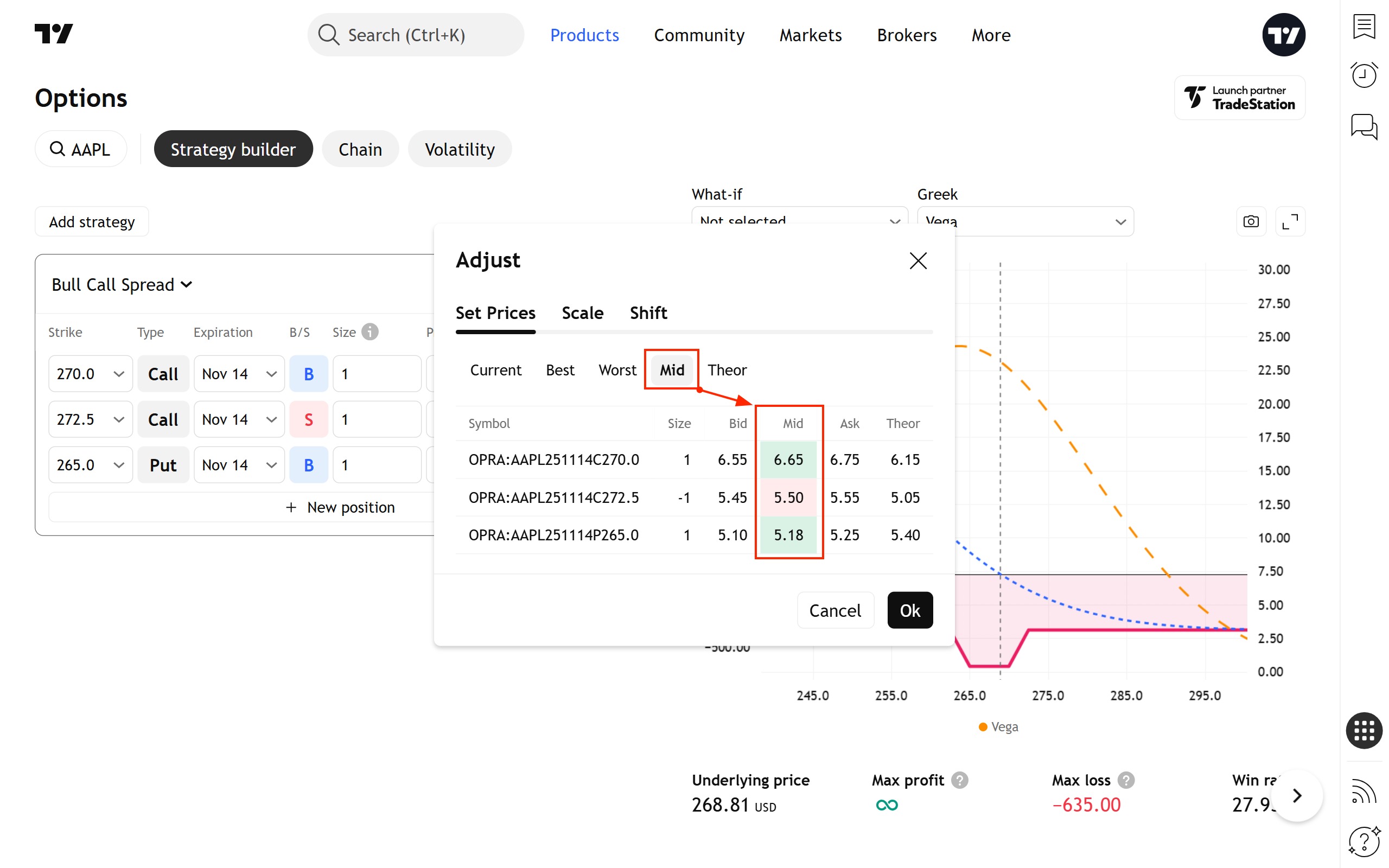The height and width of the screenshot is (868, 1389).
Task: Open the chat bubbles icon
Action: pos(1363,126)
